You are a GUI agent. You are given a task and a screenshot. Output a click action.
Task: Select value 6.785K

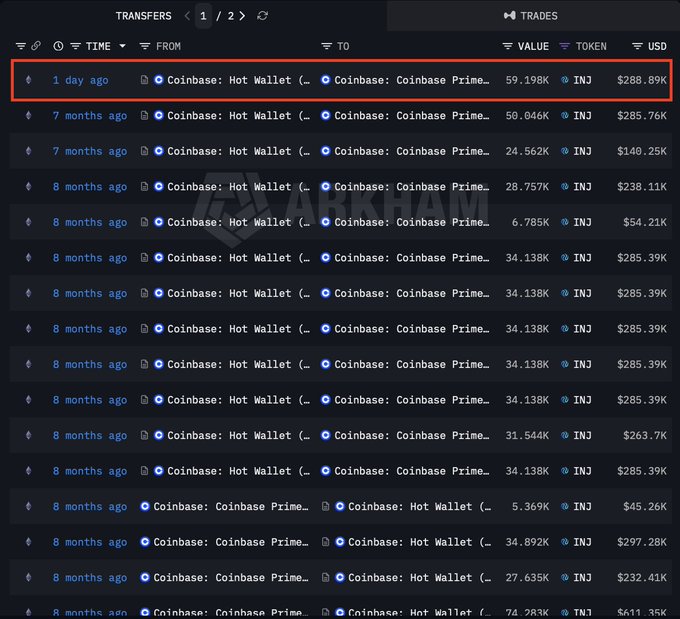click(530, 223)
